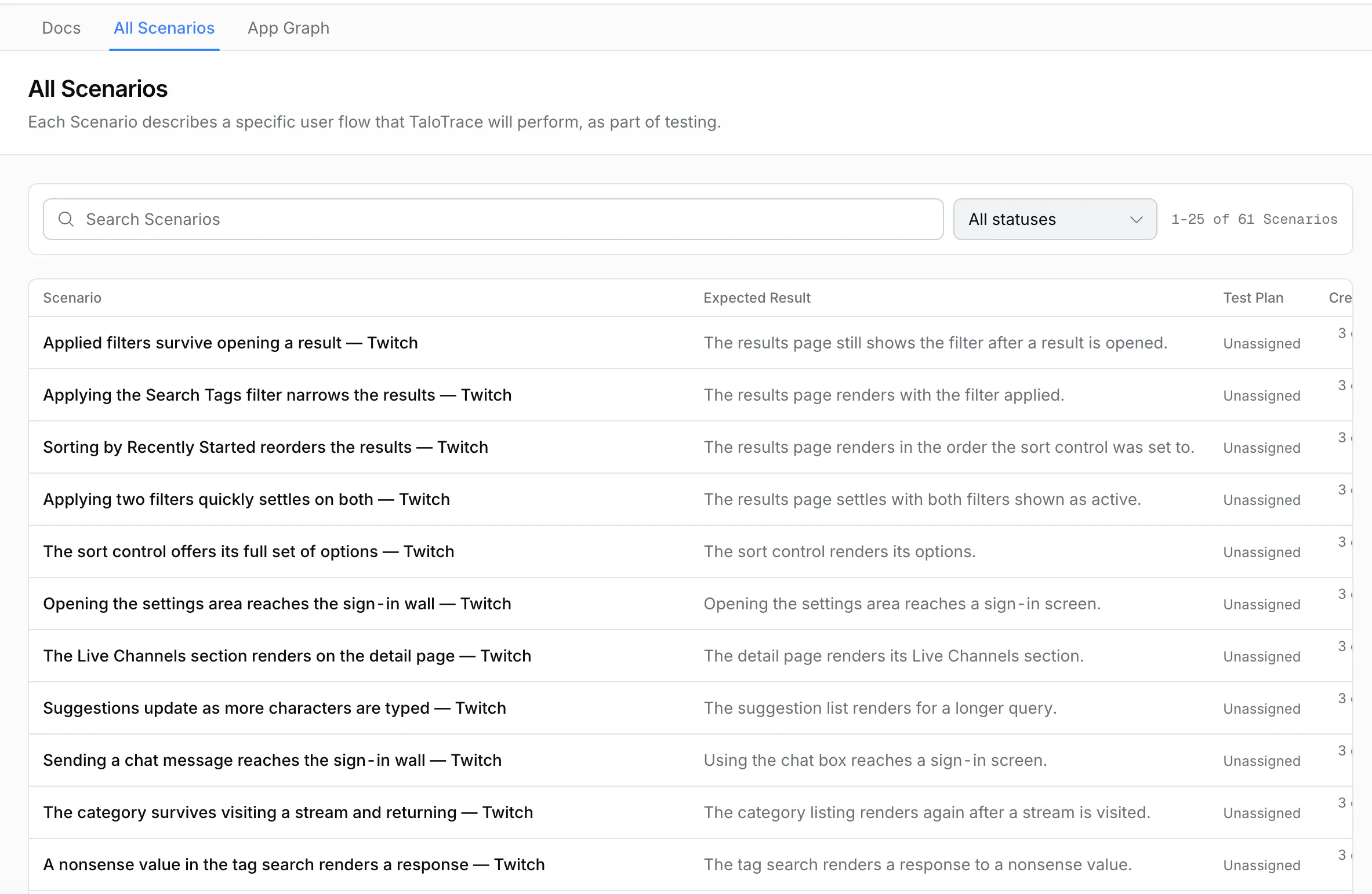Open "A nonsense value in the tag search renders a response" scenario
Viewport: 1372px width, 894px height.
pyautogui.click(x=294, y=864)
